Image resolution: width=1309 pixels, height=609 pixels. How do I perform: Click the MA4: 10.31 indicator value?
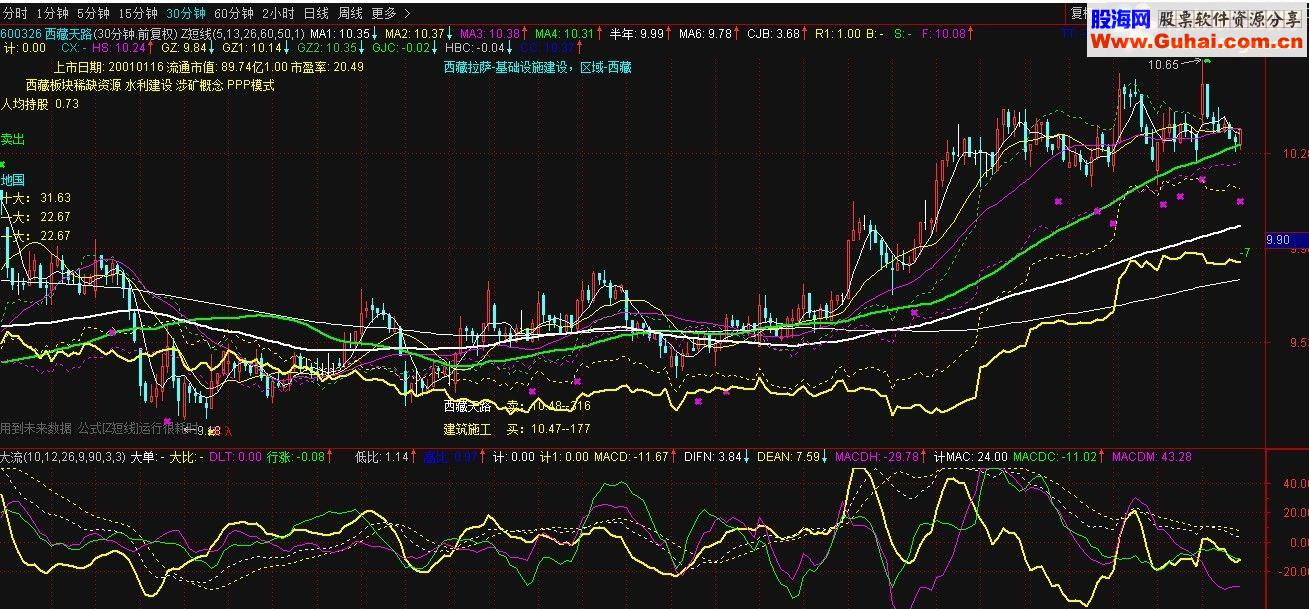[564, 33]
